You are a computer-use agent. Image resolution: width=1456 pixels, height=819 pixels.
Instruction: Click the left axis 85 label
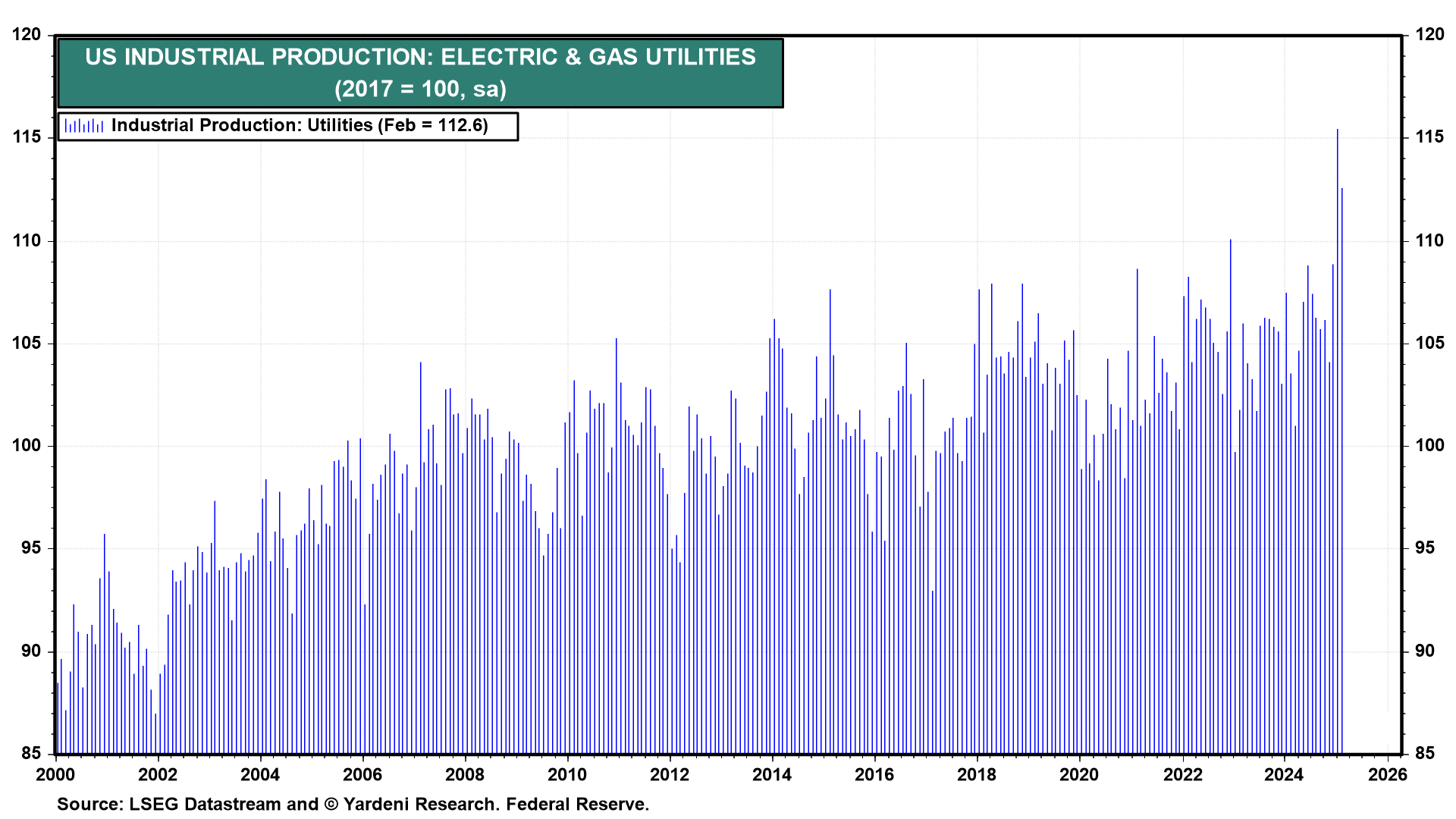coord(31,754)
